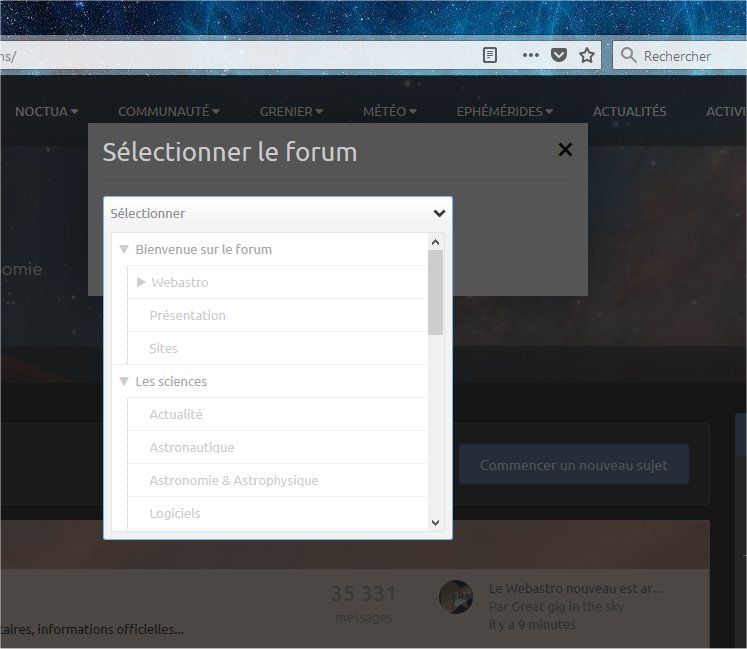Expand the Webastro subforum arrow

[141, 282]
